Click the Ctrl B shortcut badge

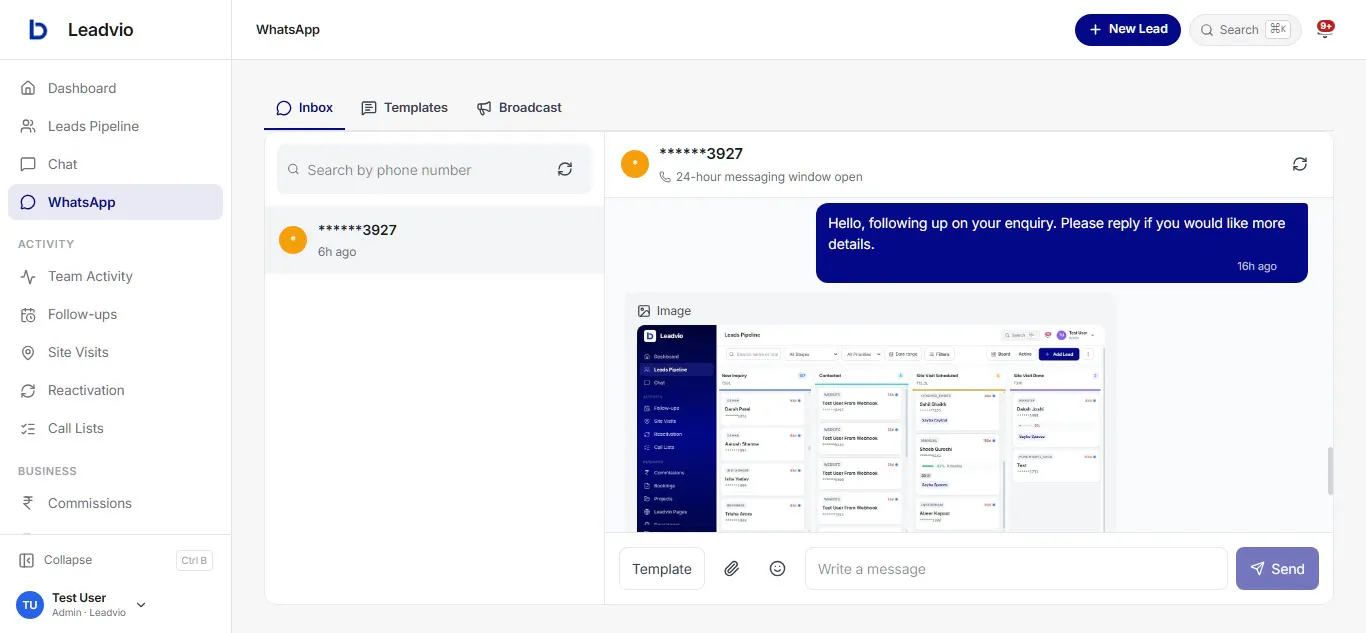coord(194,560)
